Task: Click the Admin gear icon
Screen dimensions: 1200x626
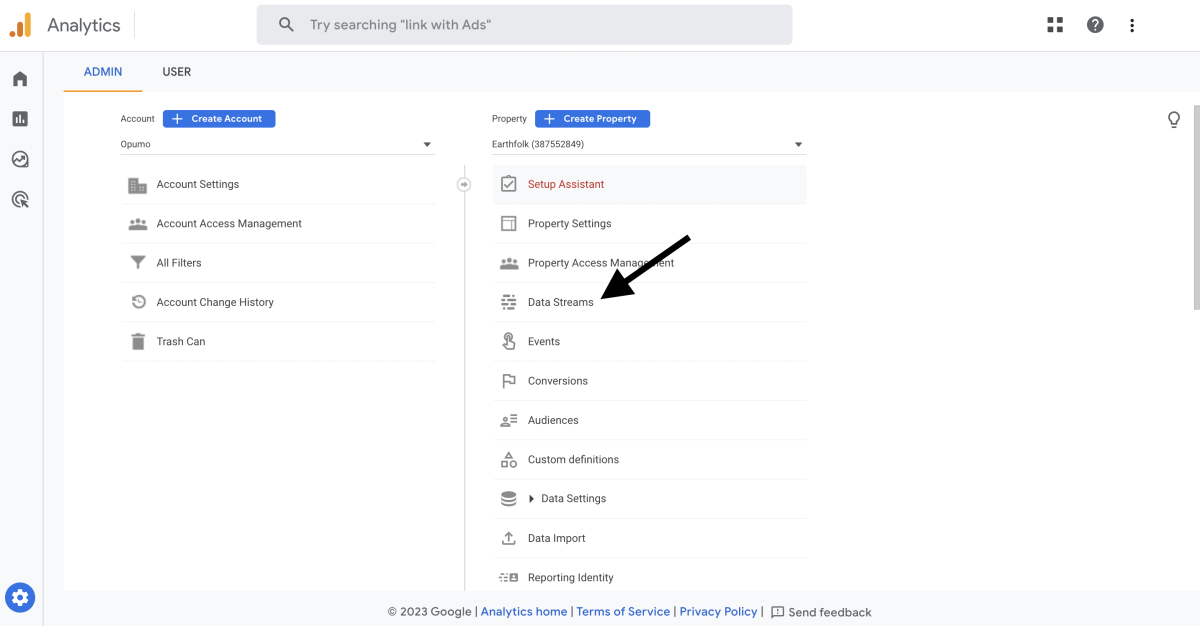Action: (21, 598)
